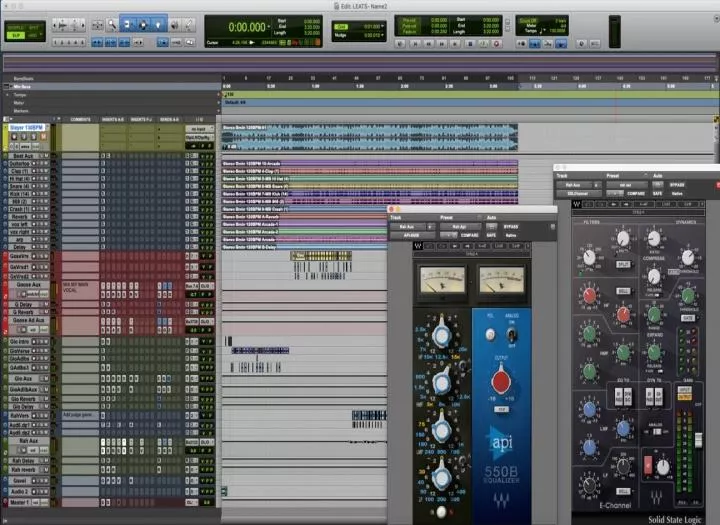
Task: Click the SSL E-Channel output fader
Action: point(698,440)
